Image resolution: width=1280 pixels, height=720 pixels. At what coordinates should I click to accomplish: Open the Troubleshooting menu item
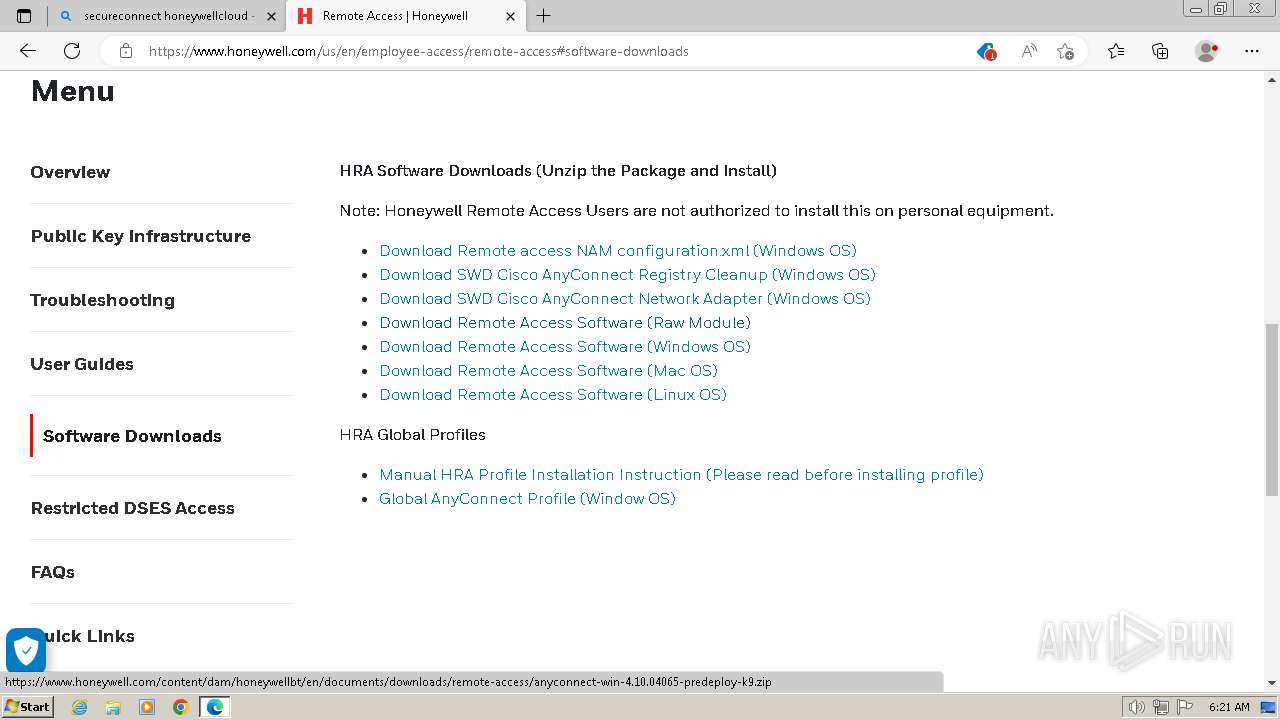click(102, 300)
